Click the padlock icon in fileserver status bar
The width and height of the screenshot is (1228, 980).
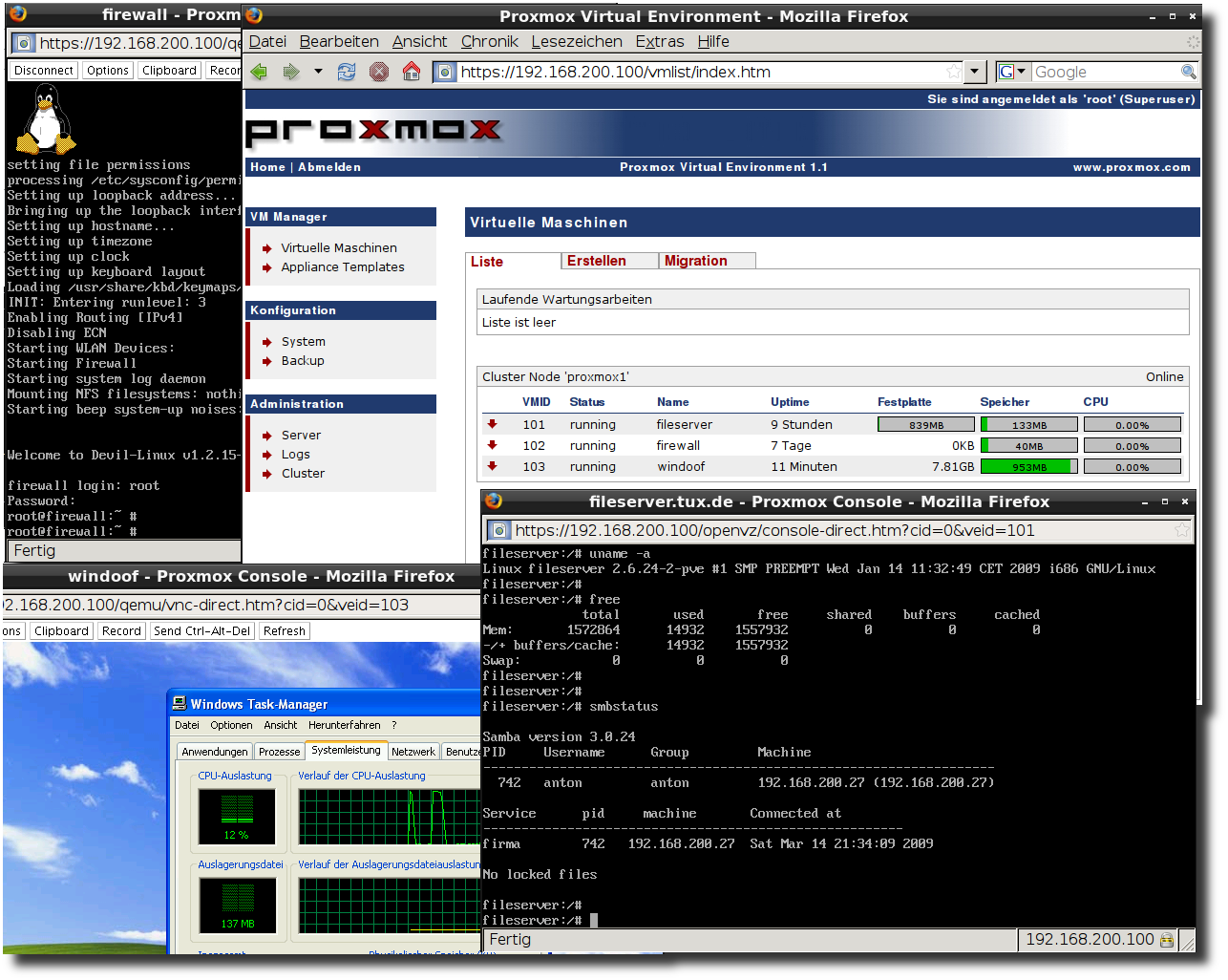[1167, 940]
